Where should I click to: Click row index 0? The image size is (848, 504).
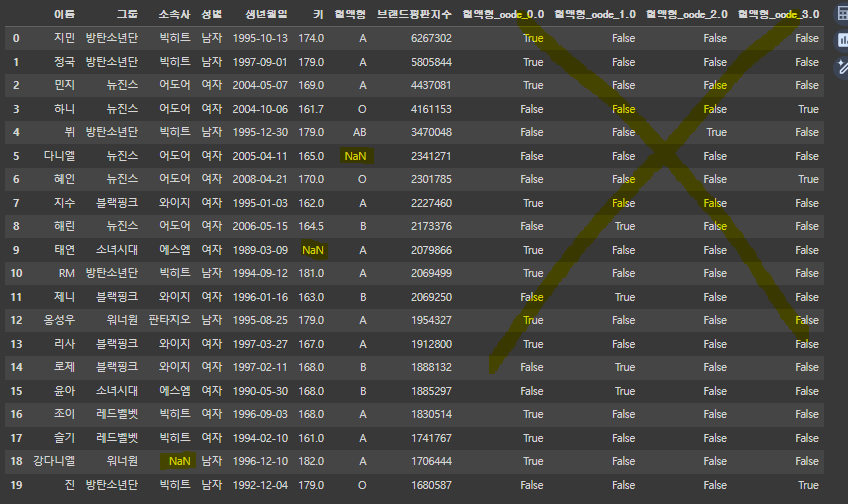16,38
